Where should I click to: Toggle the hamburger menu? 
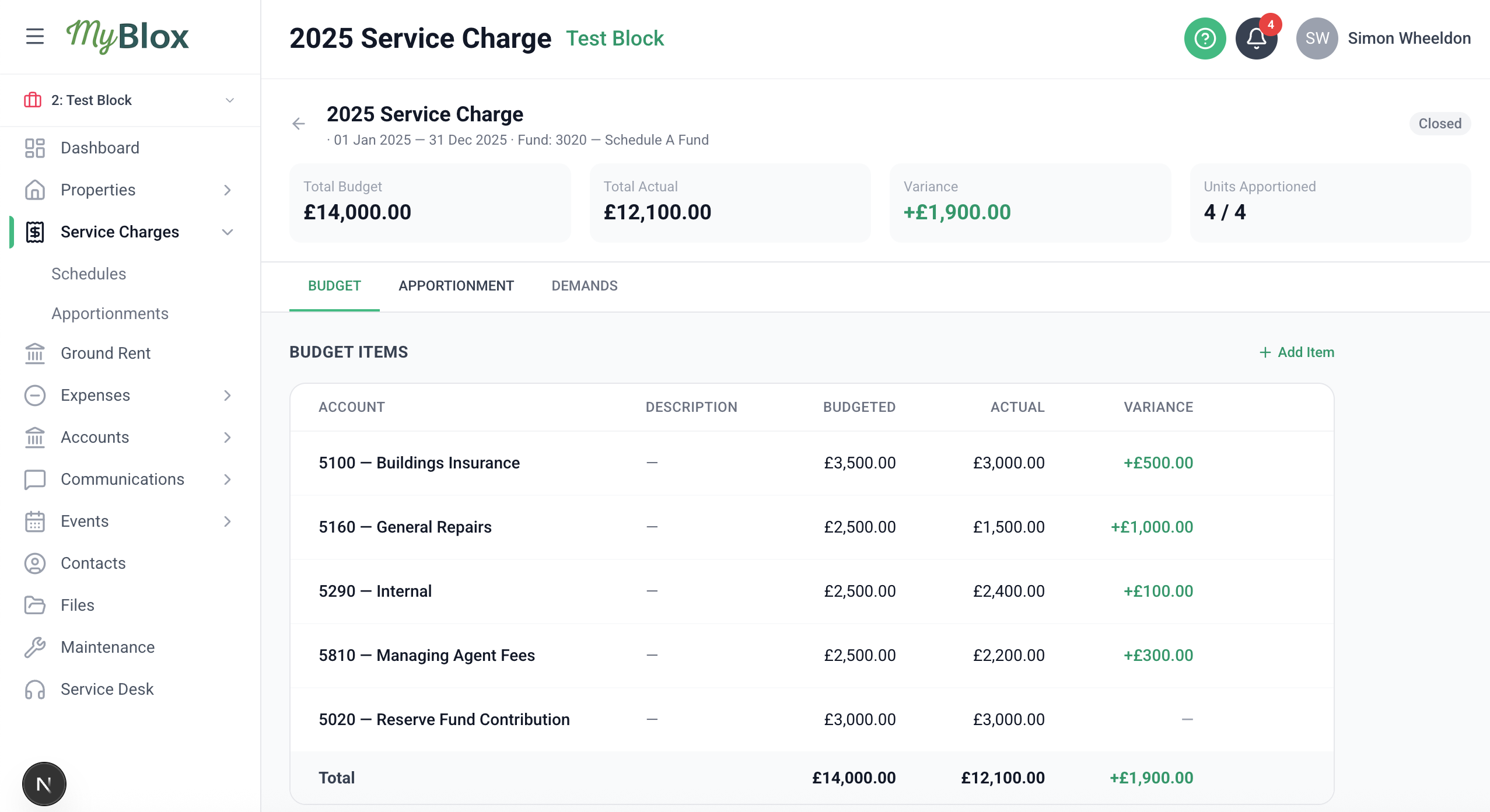point(35,36)
